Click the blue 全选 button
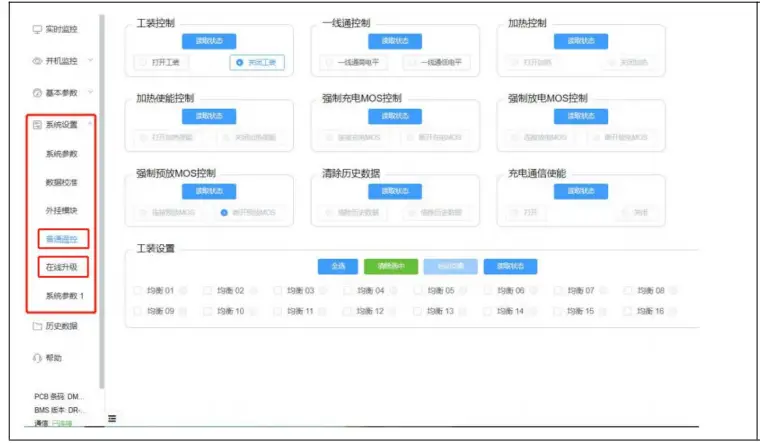The image size is (760, 443). pyautogui.click(x=338, y=267)
